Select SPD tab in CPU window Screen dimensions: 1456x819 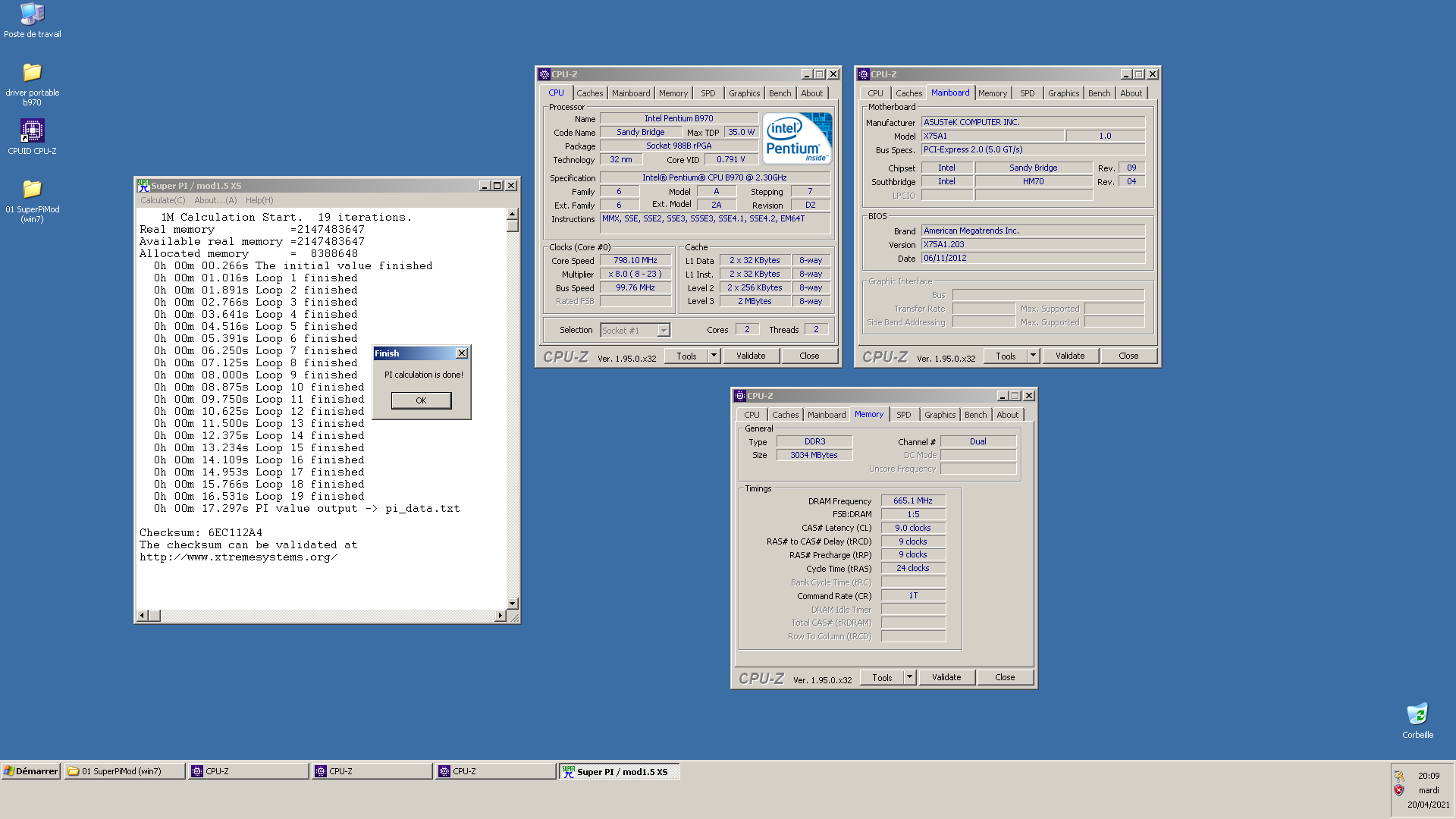[x=708, y=93]
